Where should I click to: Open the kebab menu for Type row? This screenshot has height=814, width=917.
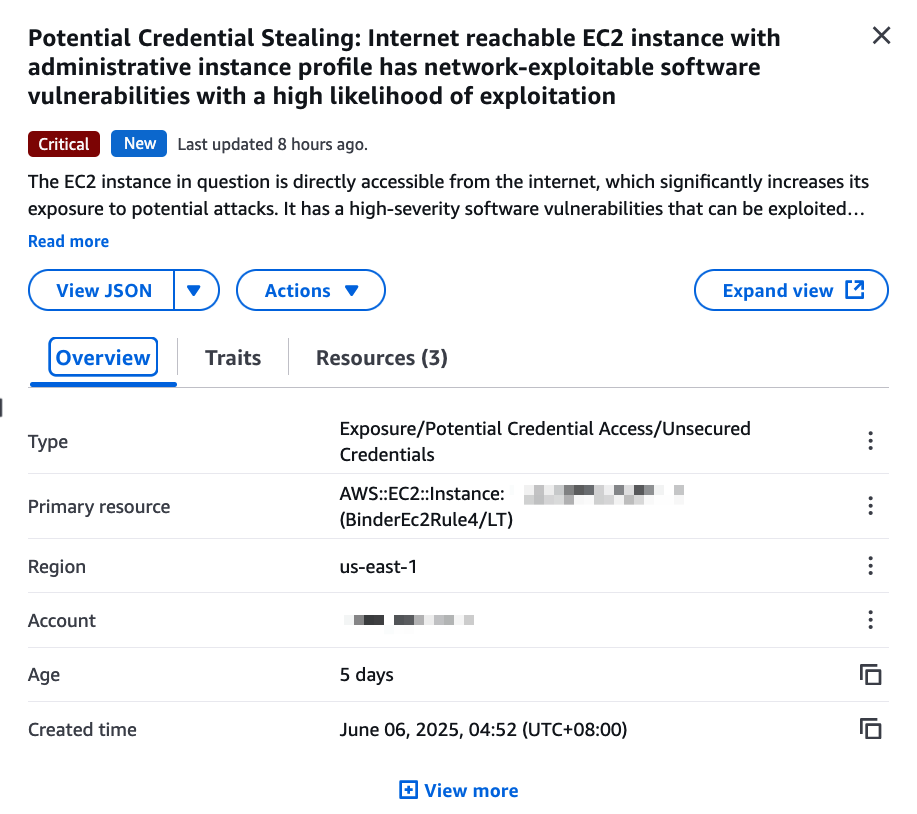pyautogui.click(x=870, y=441)
